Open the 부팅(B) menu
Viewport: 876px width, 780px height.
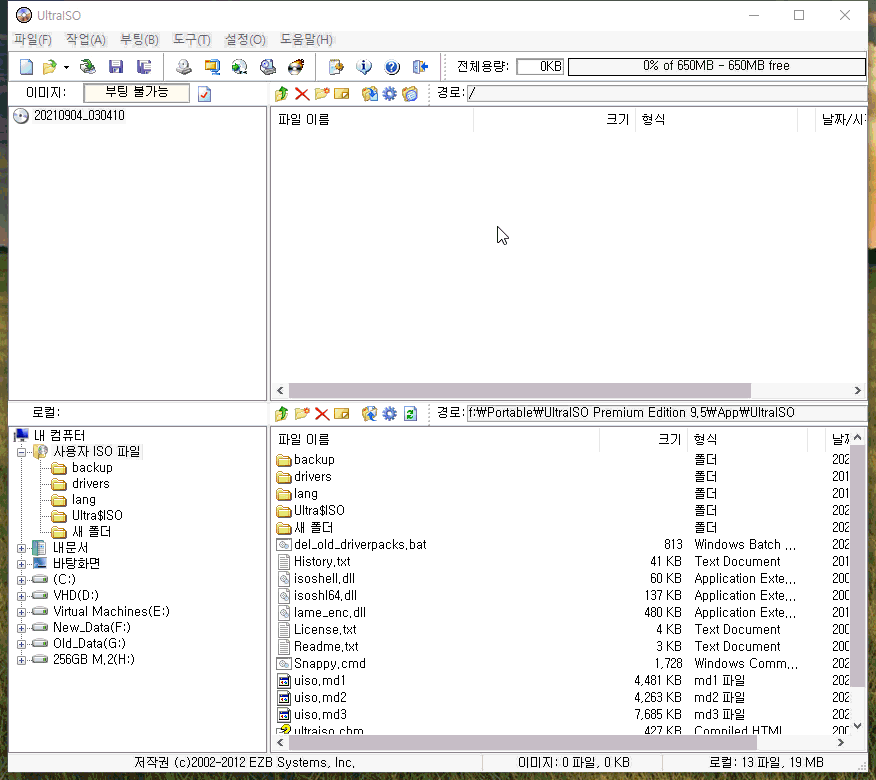(140, 40)
